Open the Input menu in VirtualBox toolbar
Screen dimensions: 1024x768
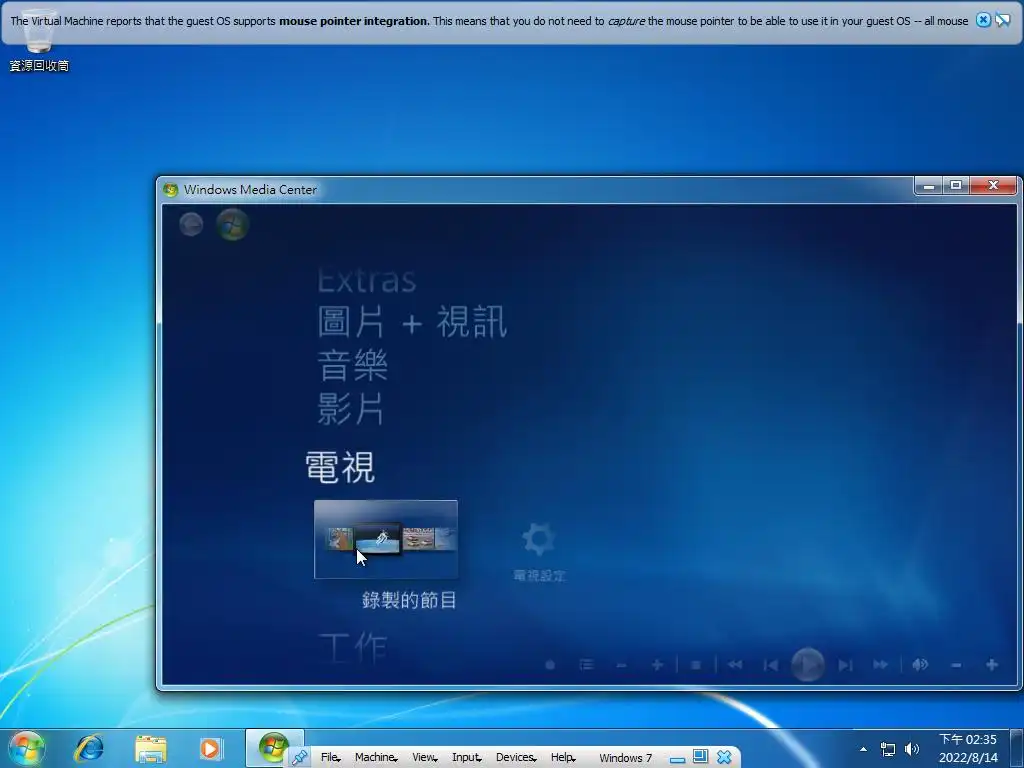click(466, 757)
